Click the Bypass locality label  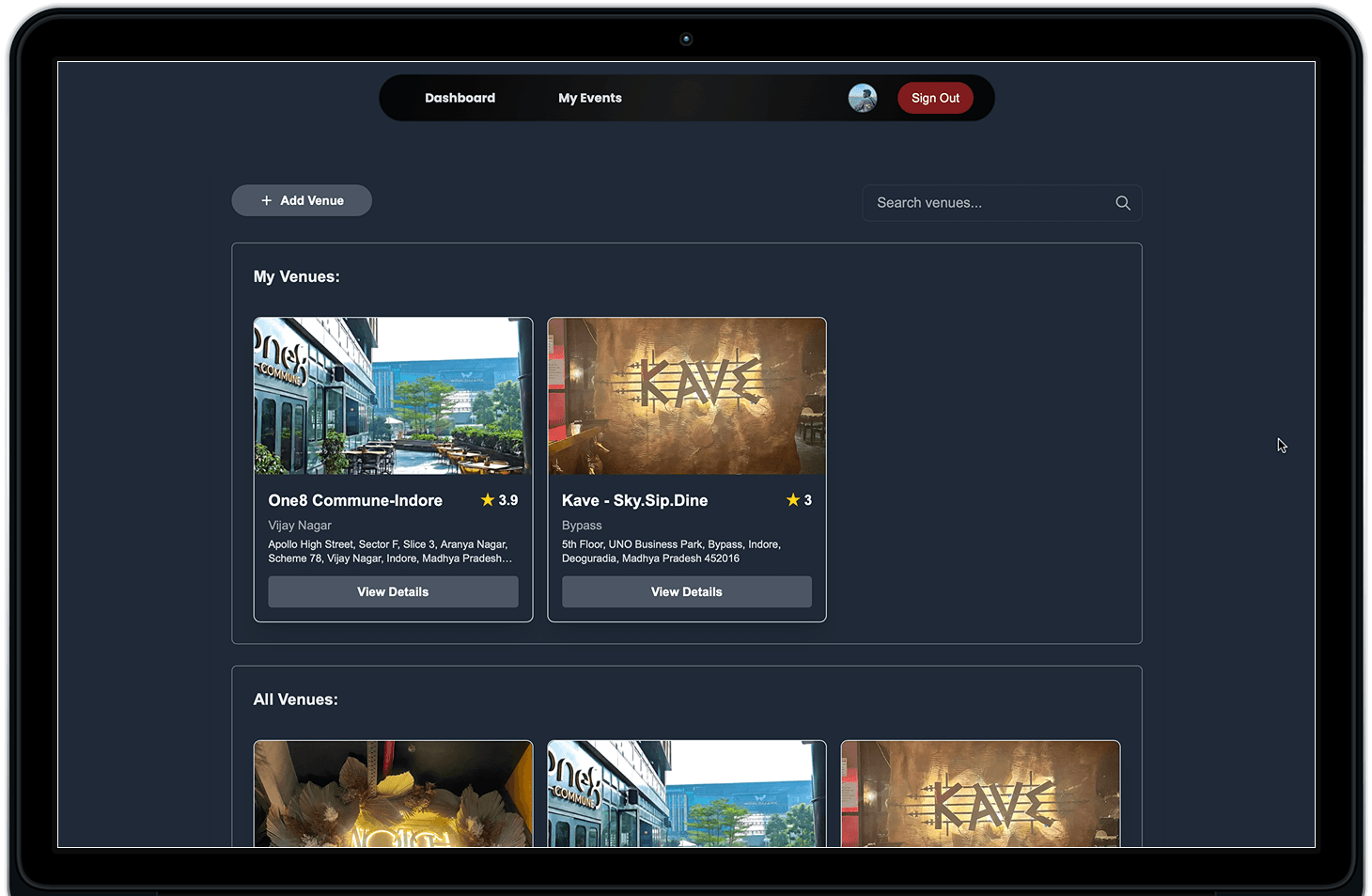582,526
